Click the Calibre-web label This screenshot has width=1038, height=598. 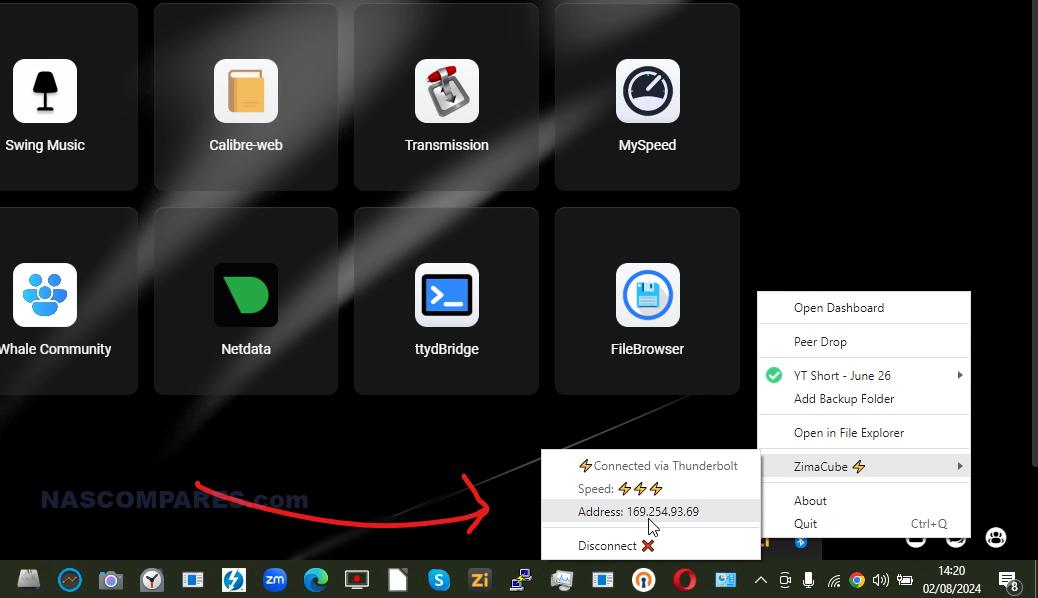point(246,145)
